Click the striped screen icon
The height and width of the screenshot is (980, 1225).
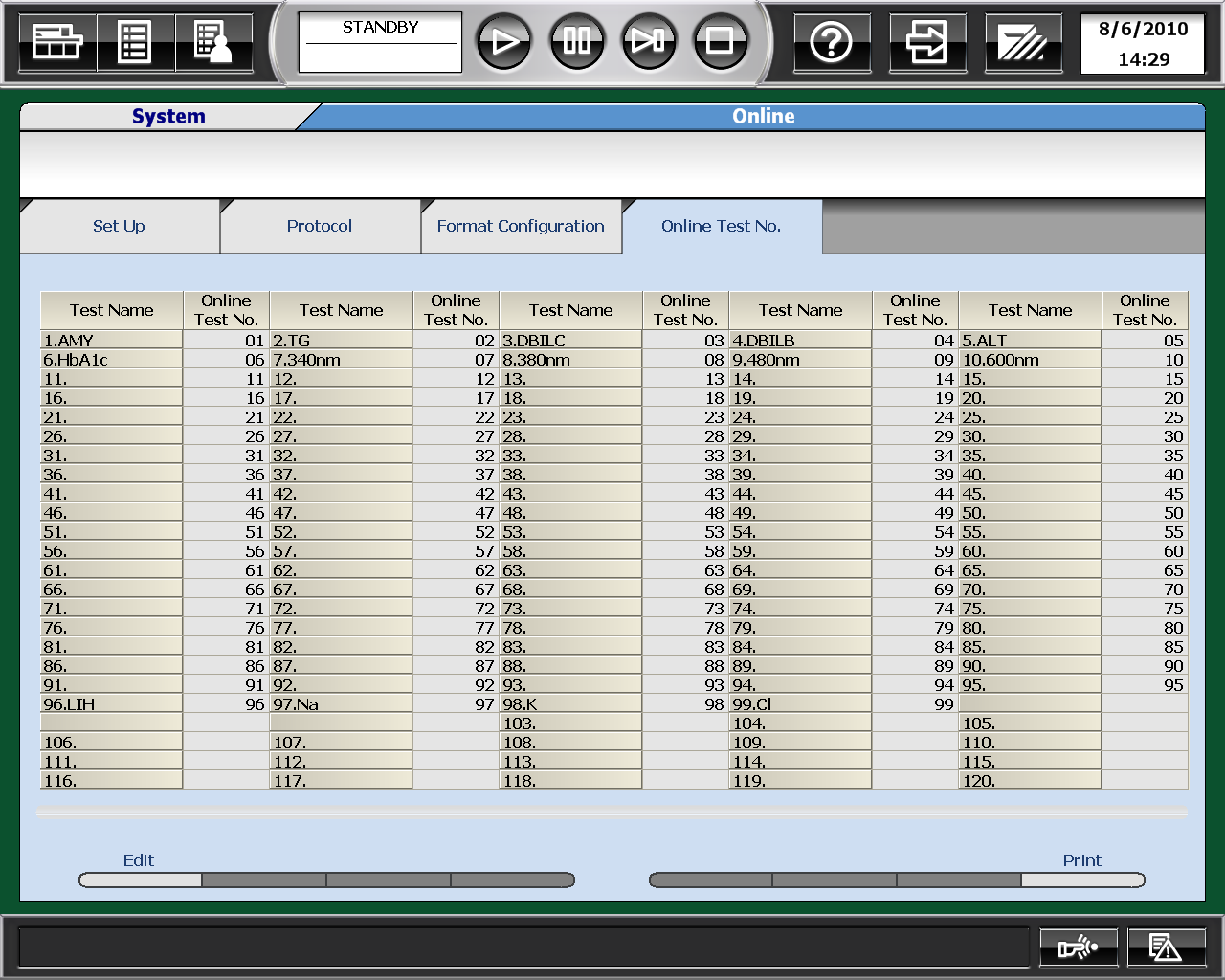(1022, 42)
